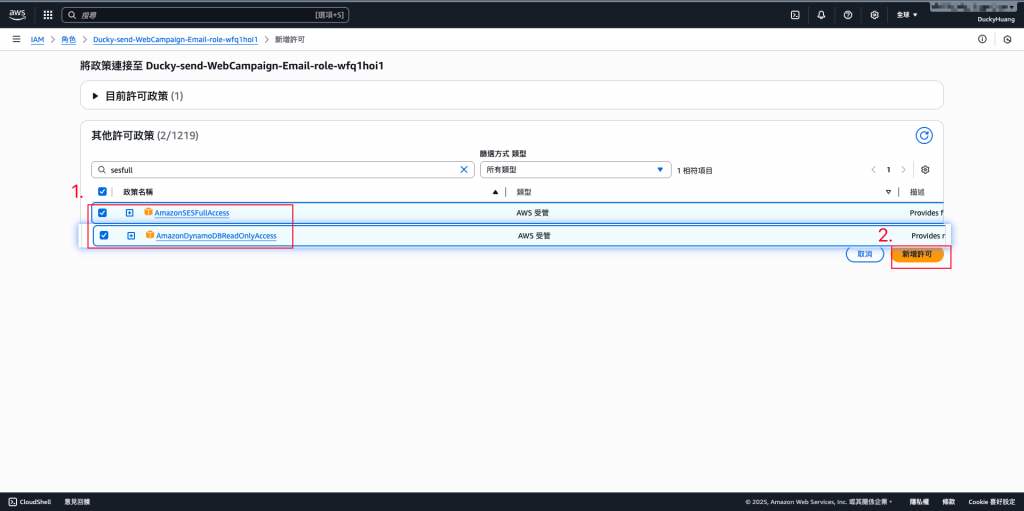Click the AmazonSESFullAccess policy cube icon

148,212
